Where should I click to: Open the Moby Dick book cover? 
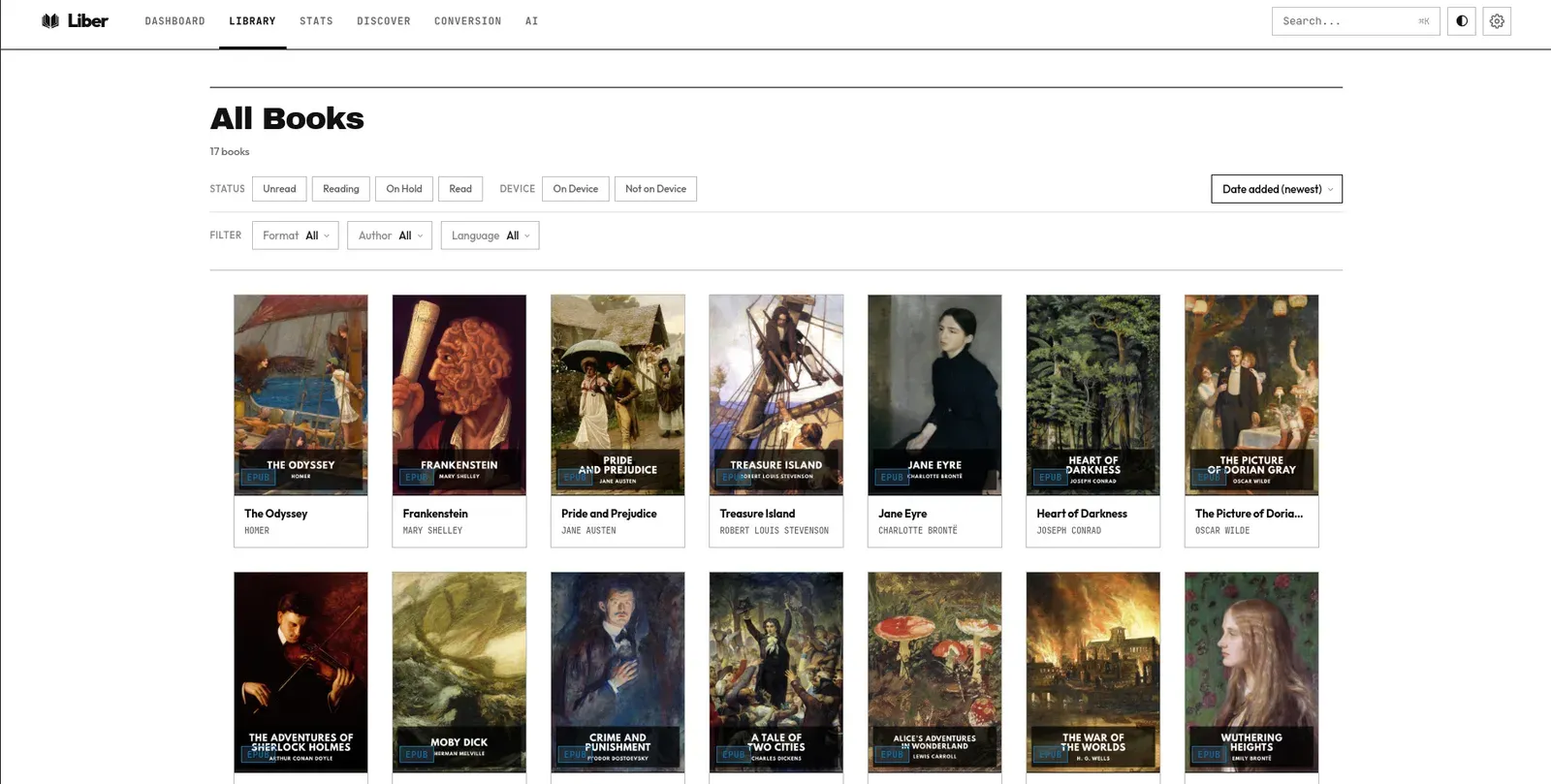pyautogui.click(x=459, y=673)
